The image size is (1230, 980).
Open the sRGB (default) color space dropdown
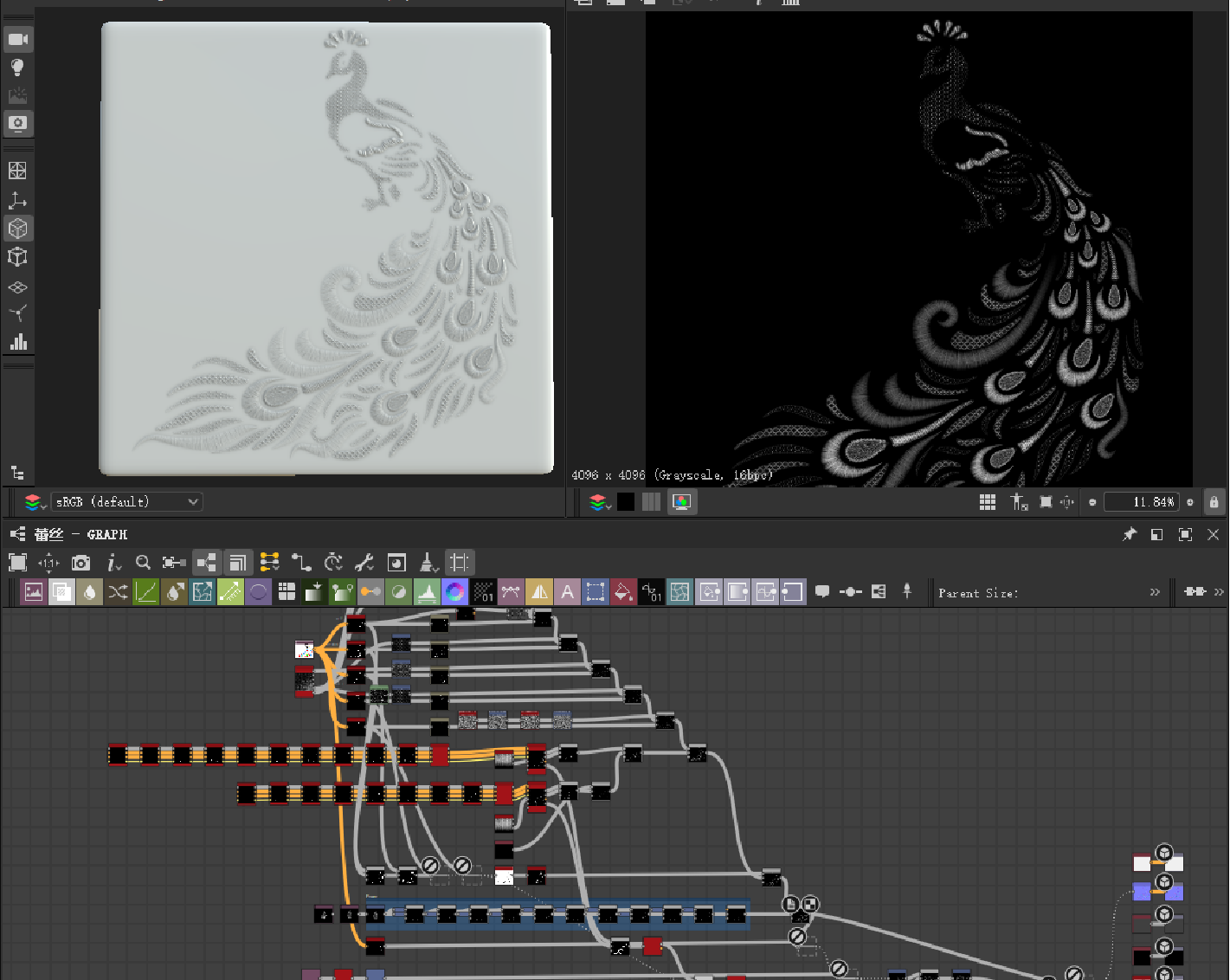(x=126, y=502)
